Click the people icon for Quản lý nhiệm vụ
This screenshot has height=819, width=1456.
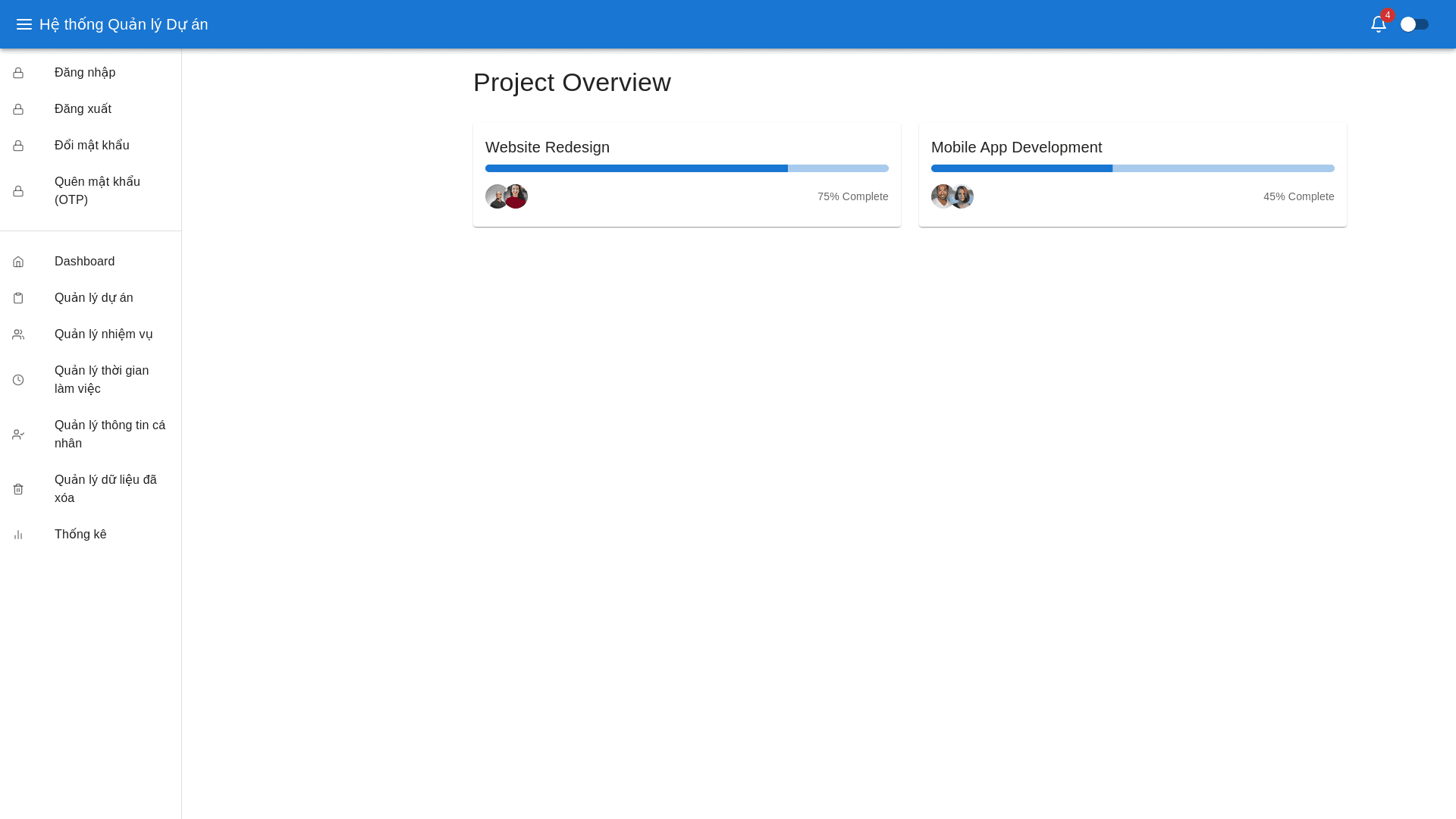[18, 334]
